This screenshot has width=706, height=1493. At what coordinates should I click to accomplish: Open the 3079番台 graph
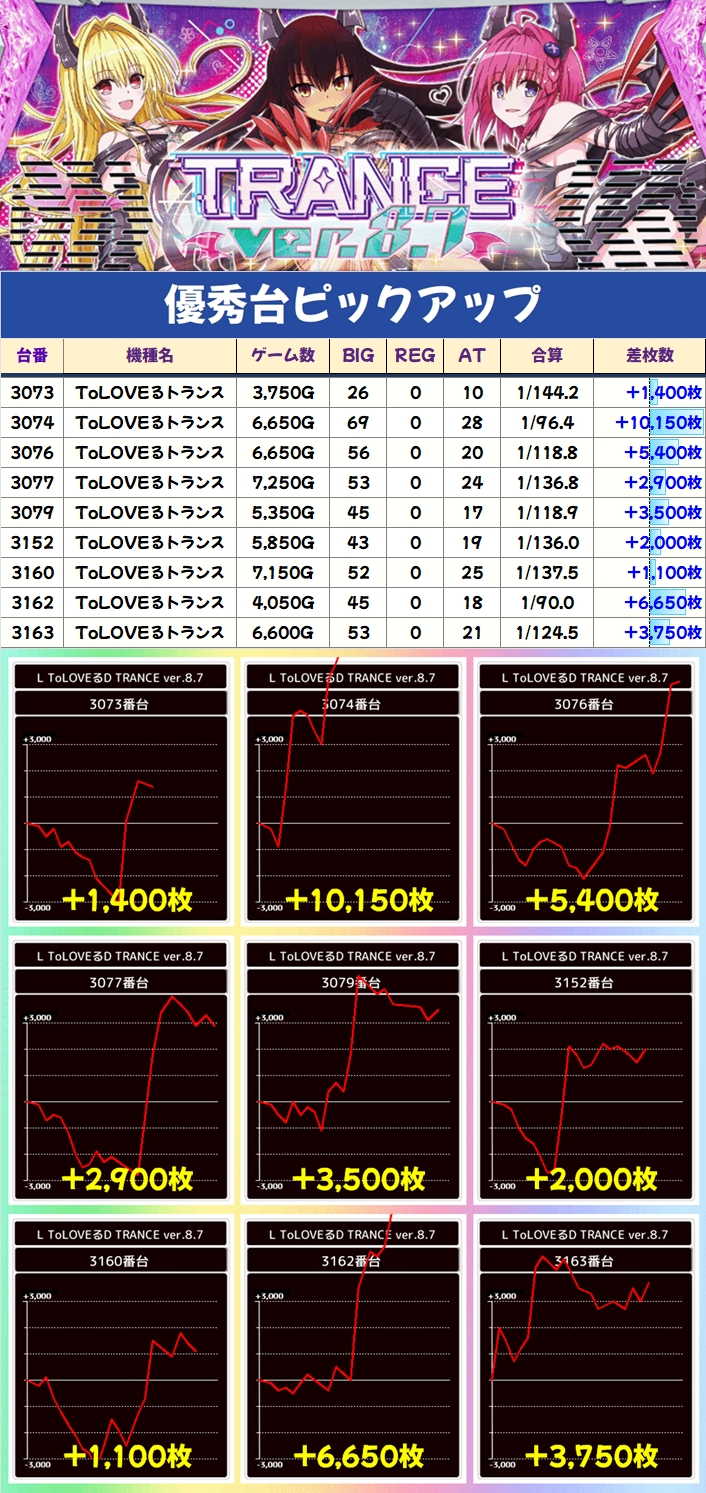[x=353, y=1071]
